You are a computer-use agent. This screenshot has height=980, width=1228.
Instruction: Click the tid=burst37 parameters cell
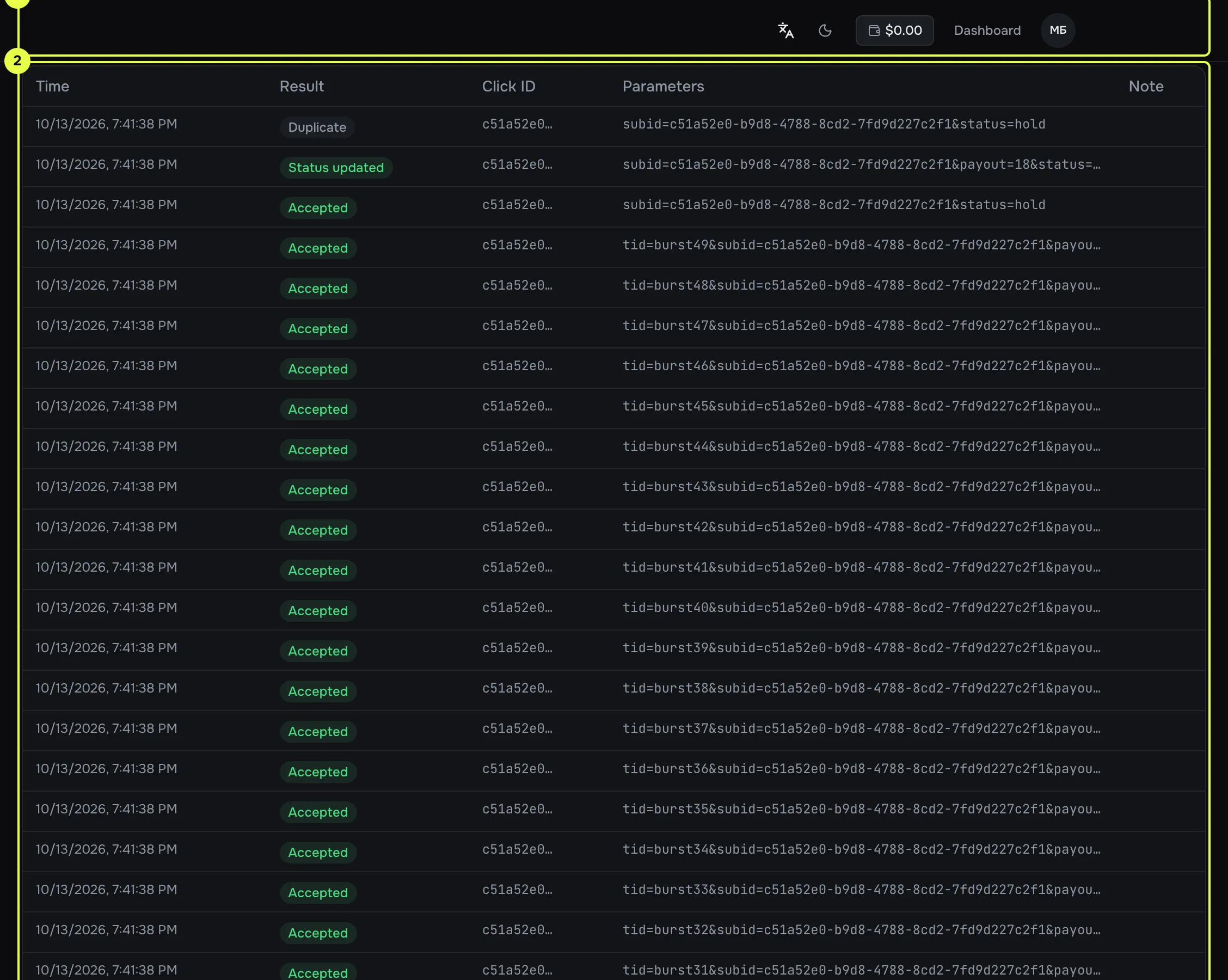861,728
